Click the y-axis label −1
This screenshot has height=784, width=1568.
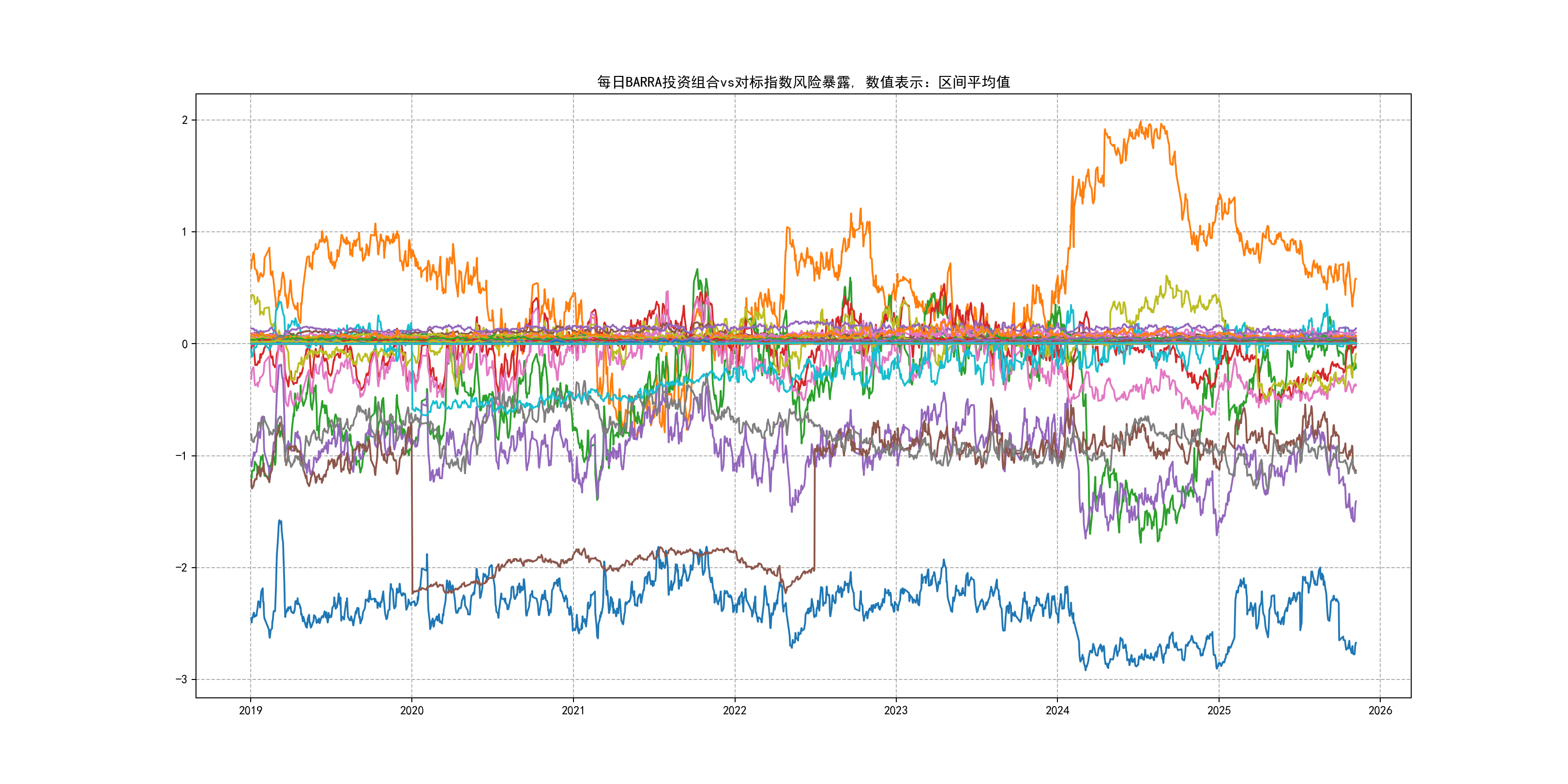coord(181,456)
